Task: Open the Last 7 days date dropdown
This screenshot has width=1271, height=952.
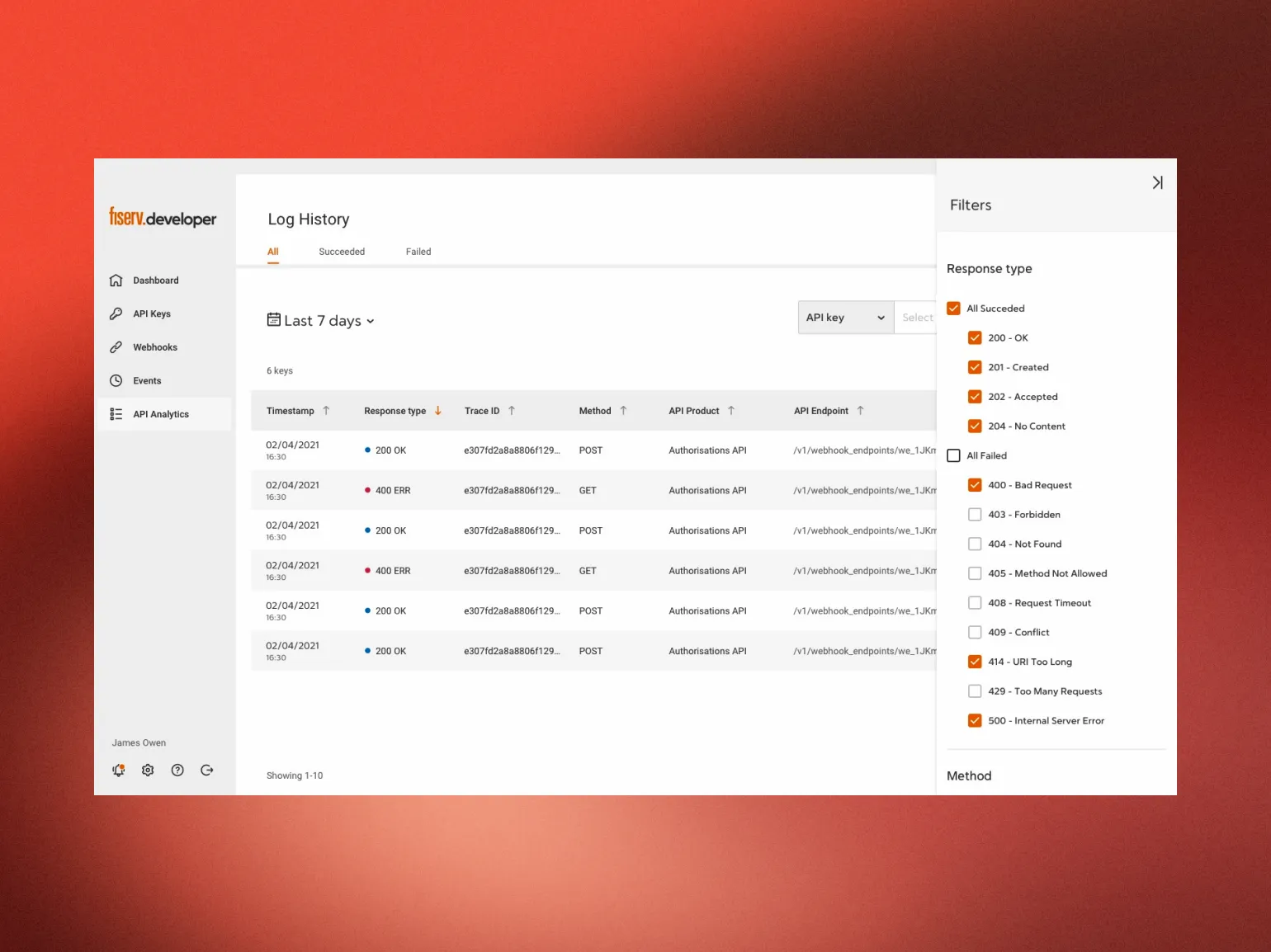Action: pos(321,320)
